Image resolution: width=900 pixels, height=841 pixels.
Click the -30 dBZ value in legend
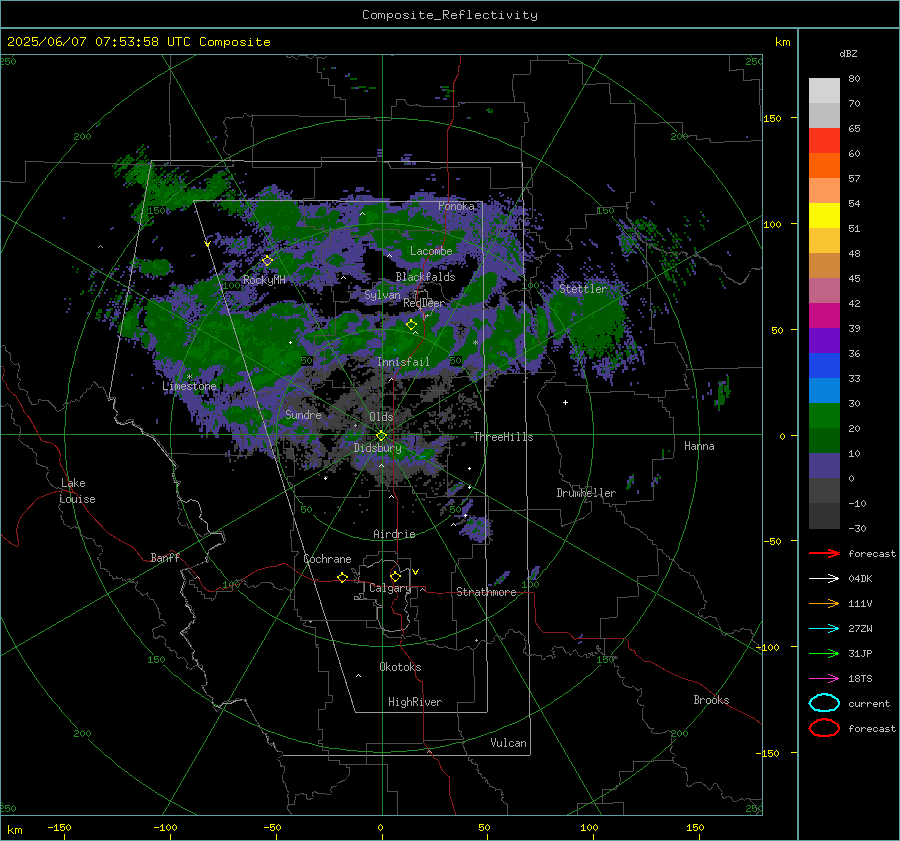(x=857, y=528)
